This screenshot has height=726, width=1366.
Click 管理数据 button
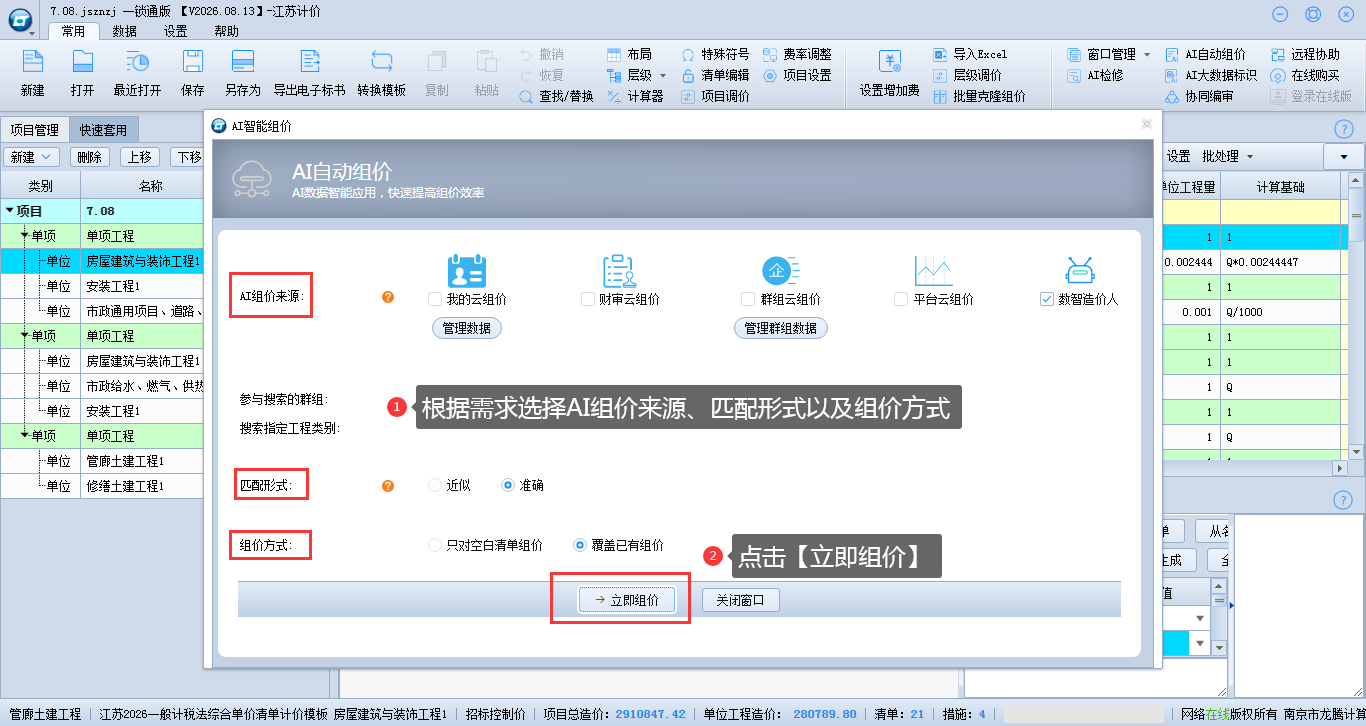pyautogui.click(x=467, y=328)
